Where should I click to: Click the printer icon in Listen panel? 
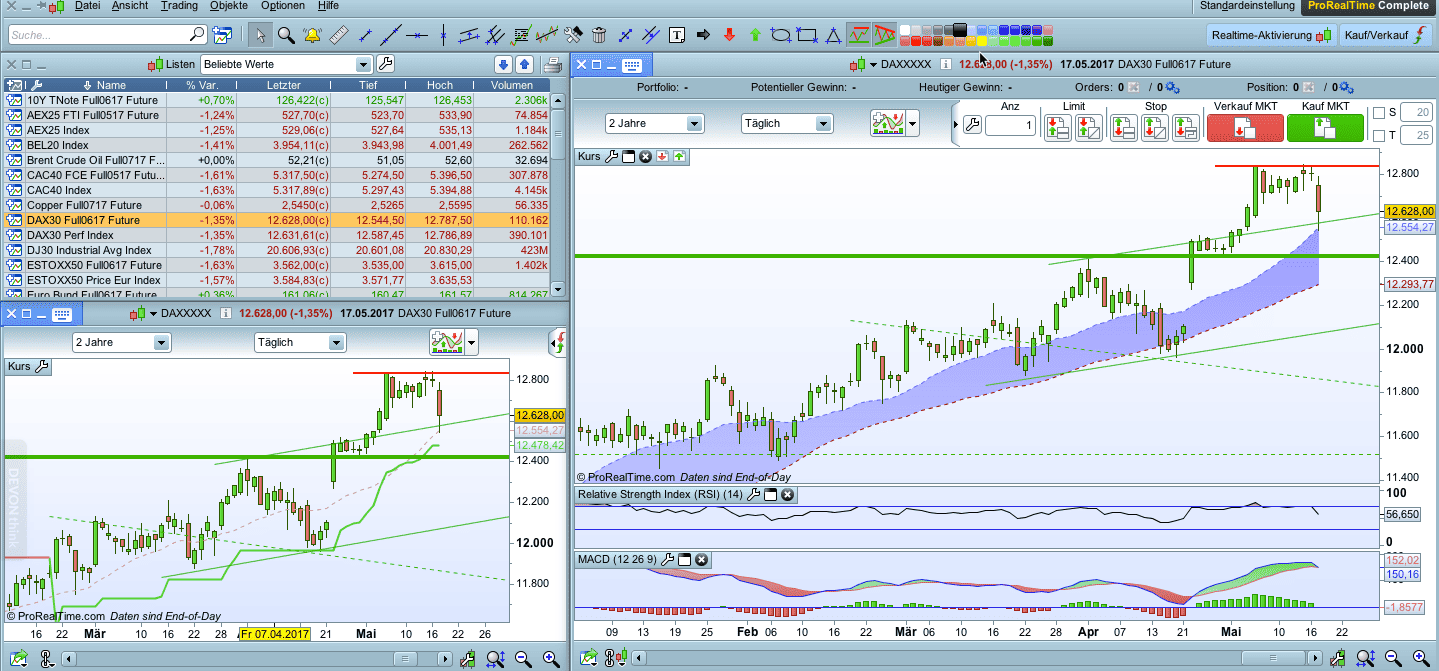(x=552, y=65)
